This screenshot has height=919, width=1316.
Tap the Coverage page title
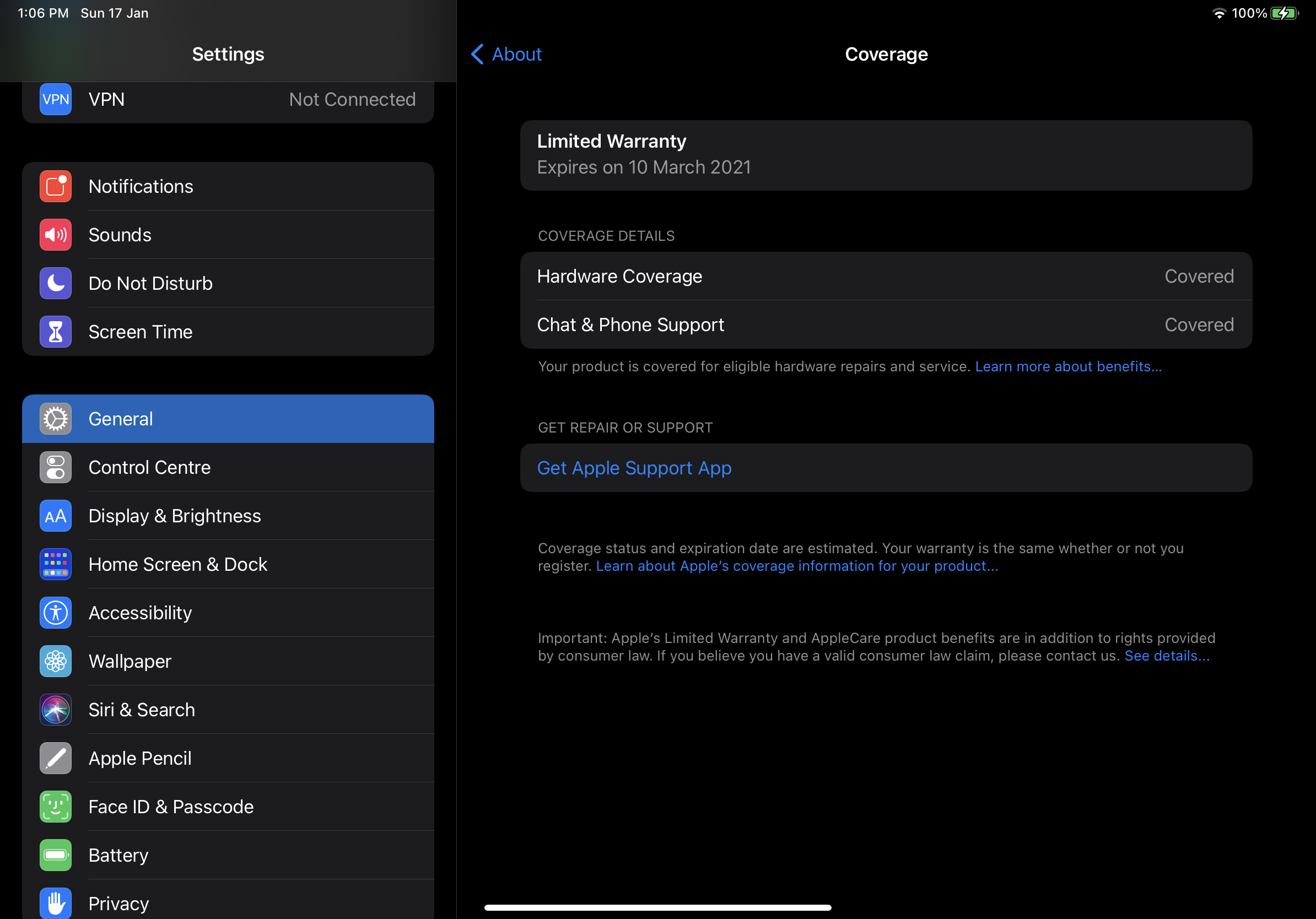click(x=886, y=54)
